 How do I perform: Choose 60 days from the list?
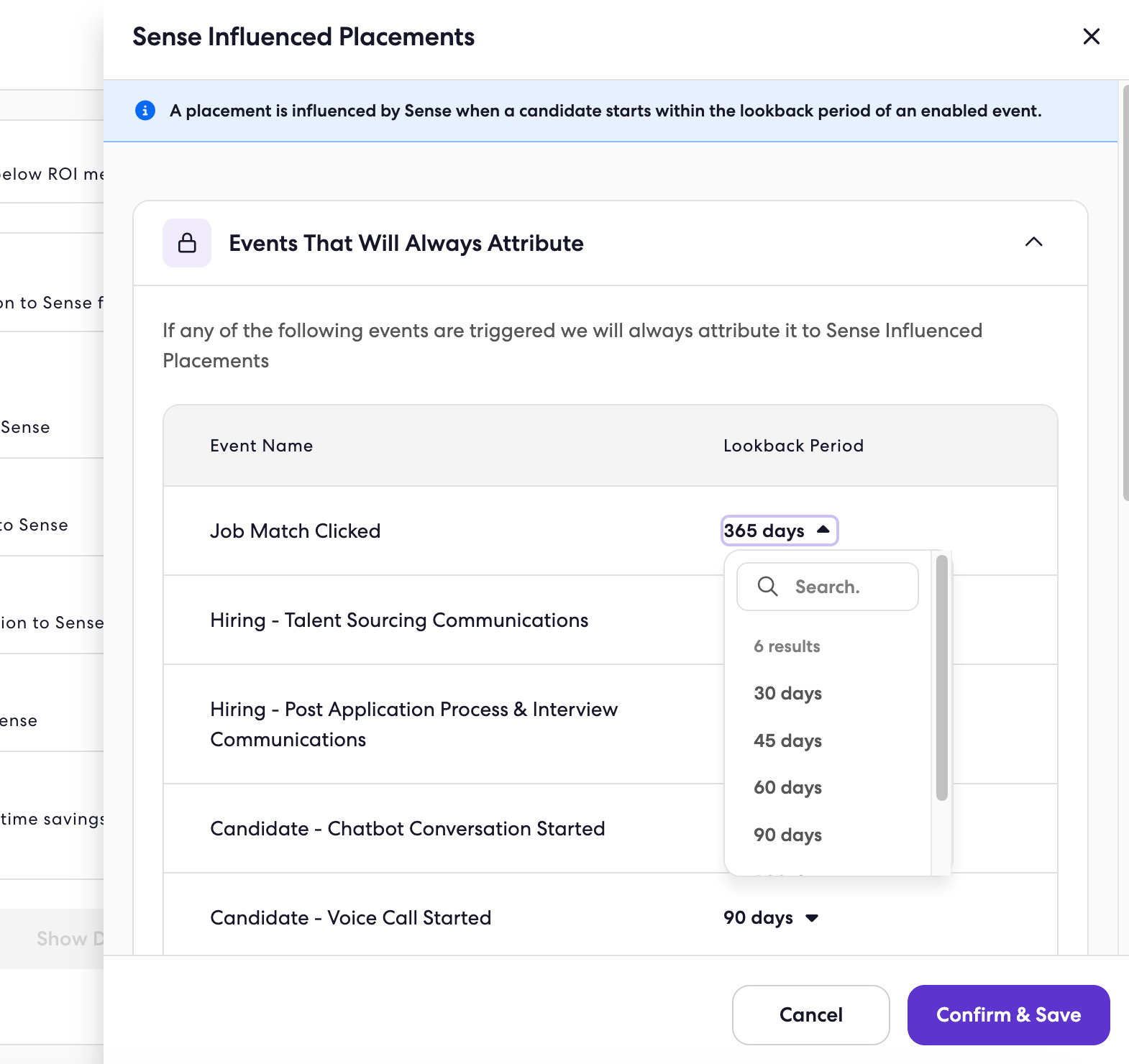tap(787, 788)
